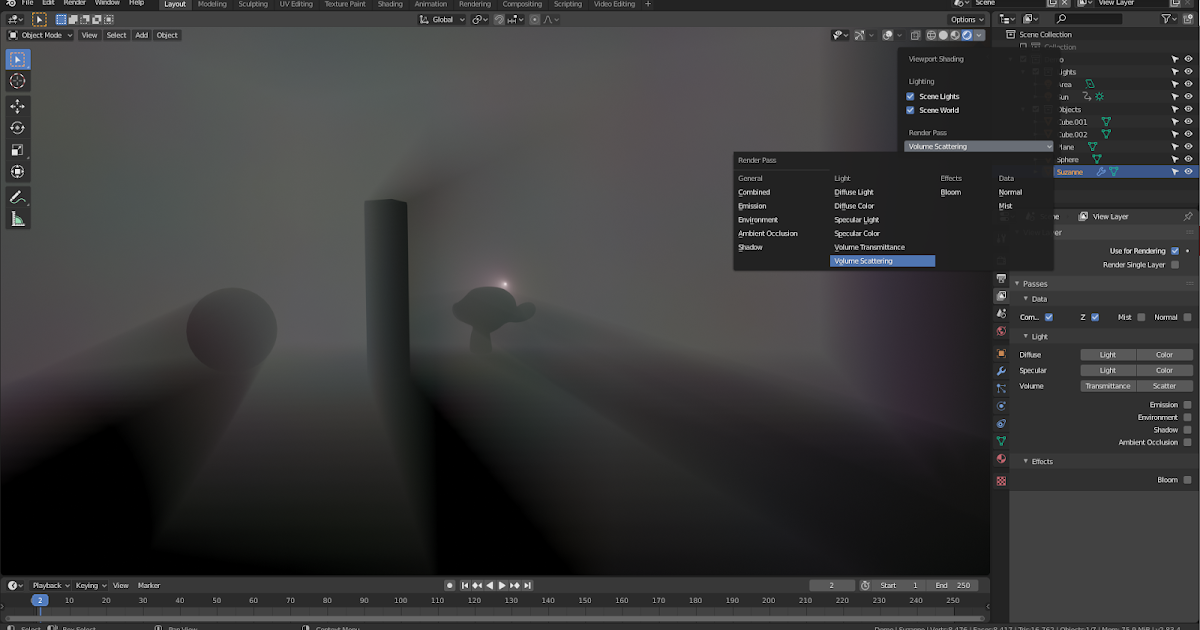This screenshot has width=1200, height=630.
Task: Activate the Annotate tool
Action: tap(17, 196)
